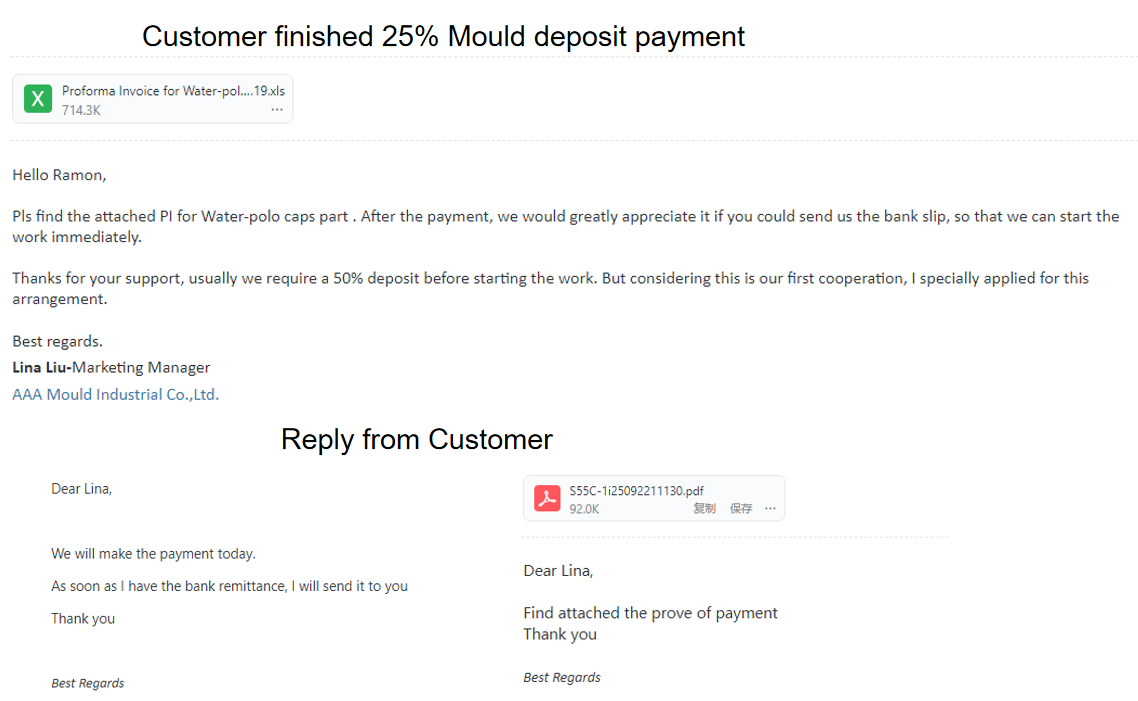This screenshot has width=1138, height=701.
Task: Click the 'Marketing Manager' title text
Action: 141,367
